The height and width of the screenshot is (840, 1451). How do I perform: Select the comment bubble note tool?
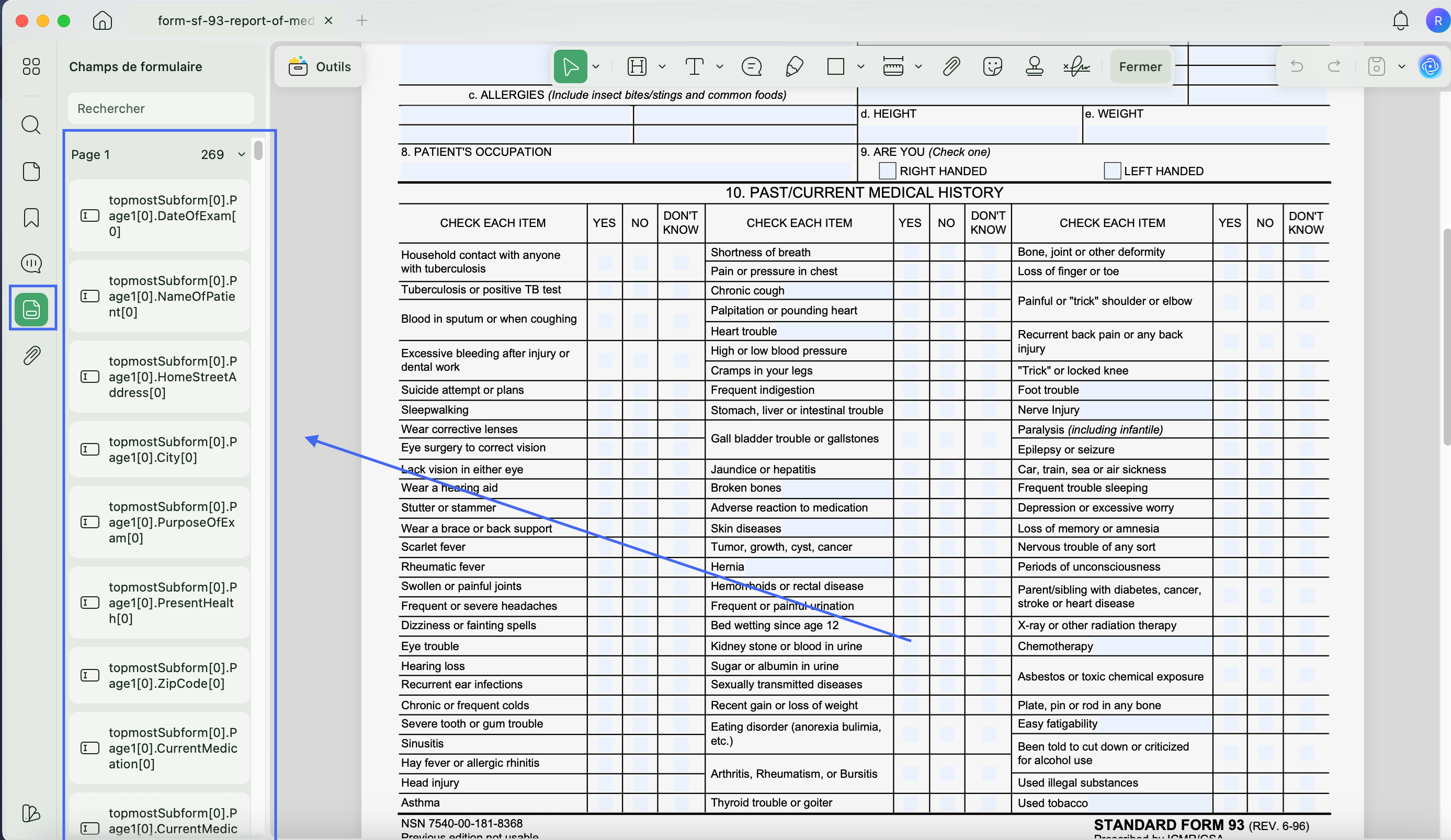pos(752,66)
